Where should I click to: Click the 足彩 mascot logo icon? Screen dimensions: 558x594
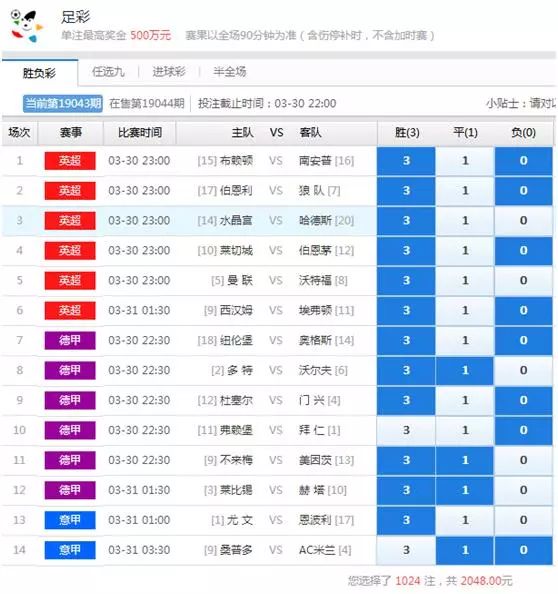[26, 26]
